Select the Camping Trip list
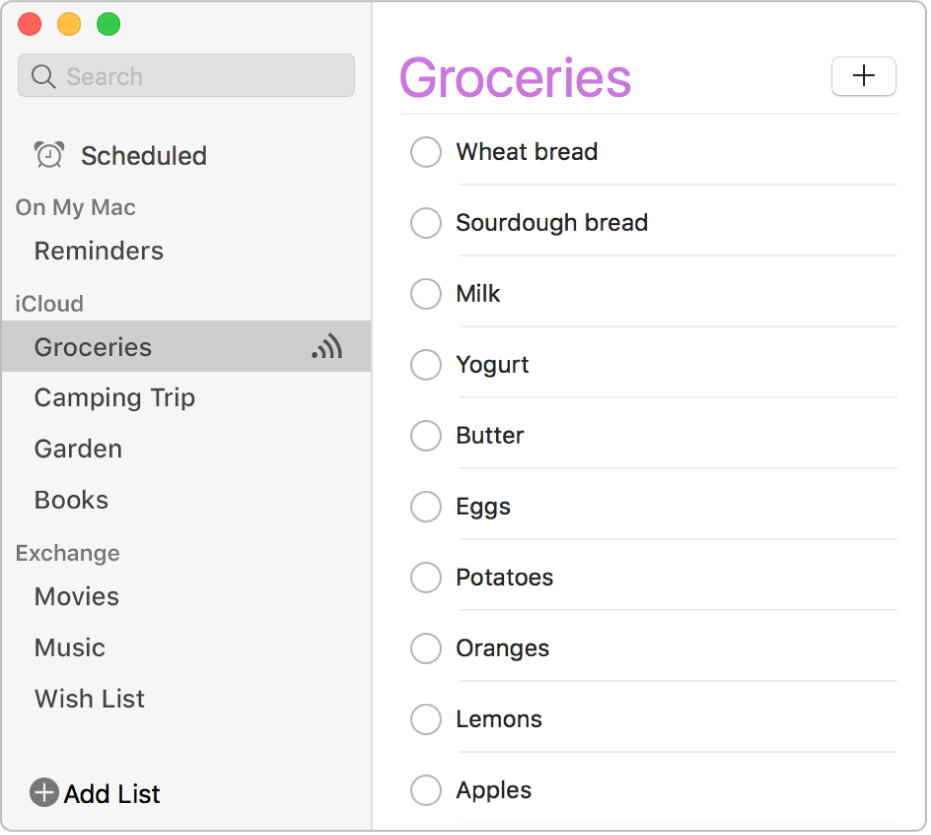 pos(114,397)
